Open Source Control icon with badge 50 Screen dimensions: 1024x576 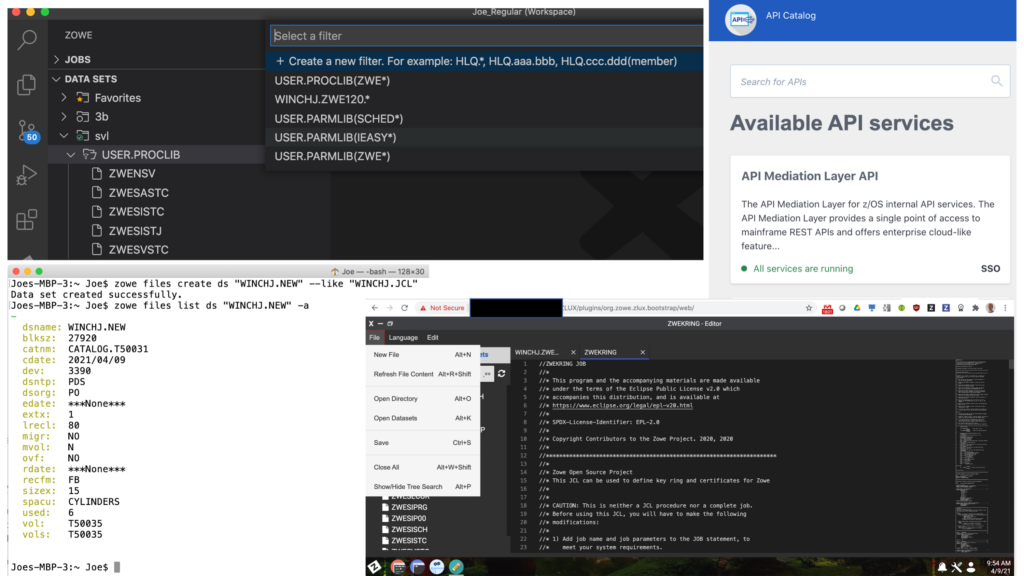[x=27, y=131]
